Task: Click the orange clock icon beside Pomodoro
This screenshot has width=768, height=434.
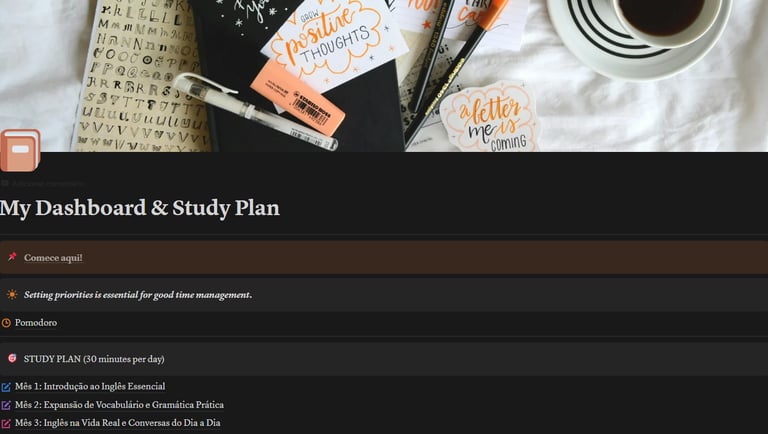Action: tap(6, 323)
